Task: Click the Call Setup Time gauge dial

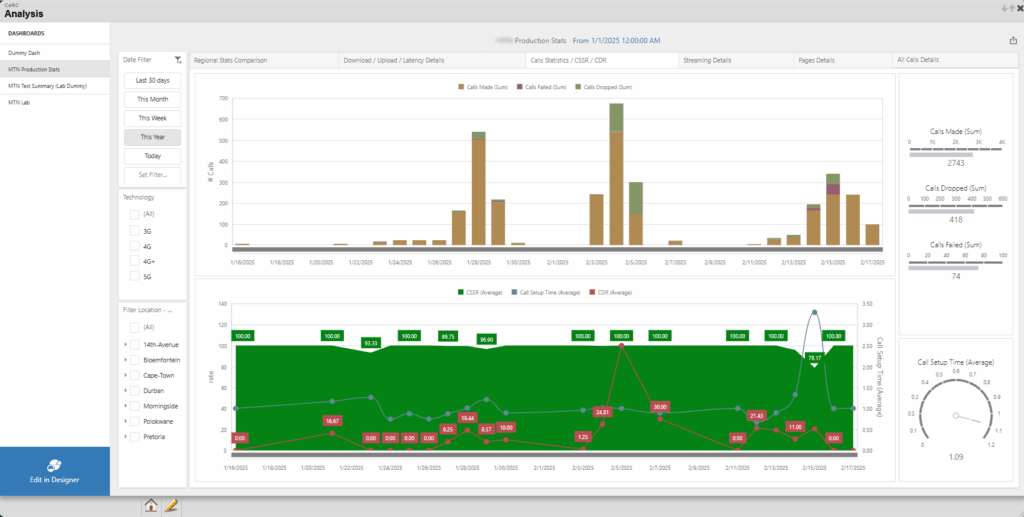Action: [957, 411]
